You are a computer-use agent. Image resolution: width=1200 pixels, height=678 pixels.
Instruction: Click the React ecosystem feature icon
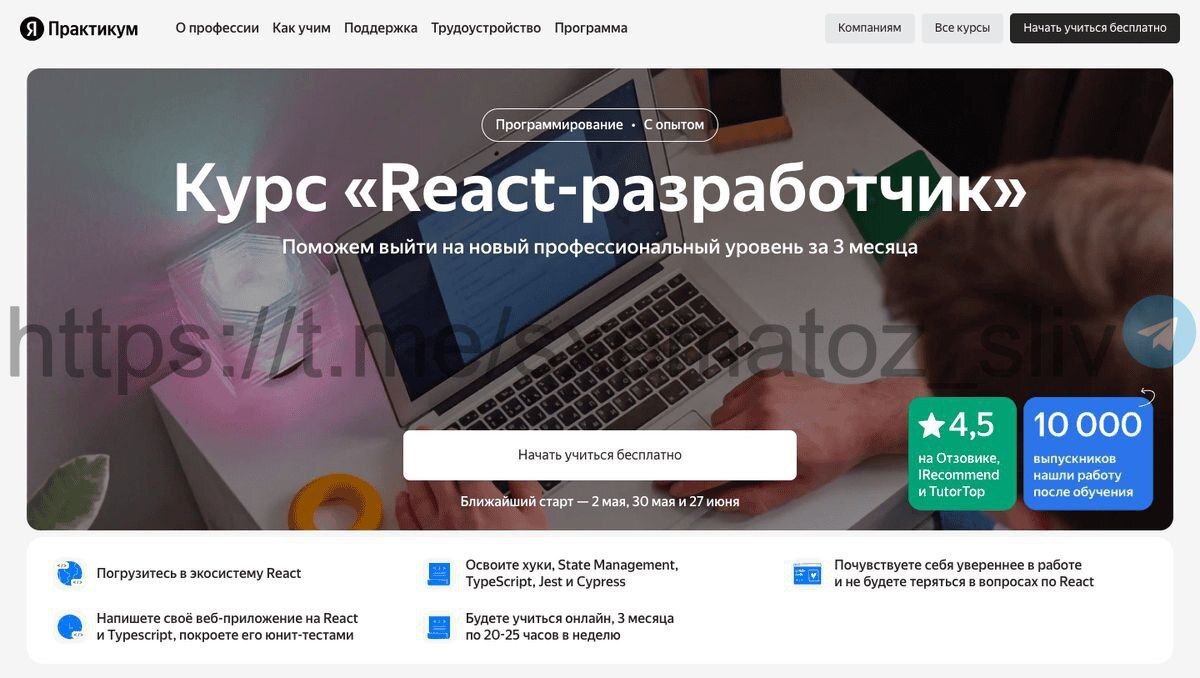(x=69, y=573)
